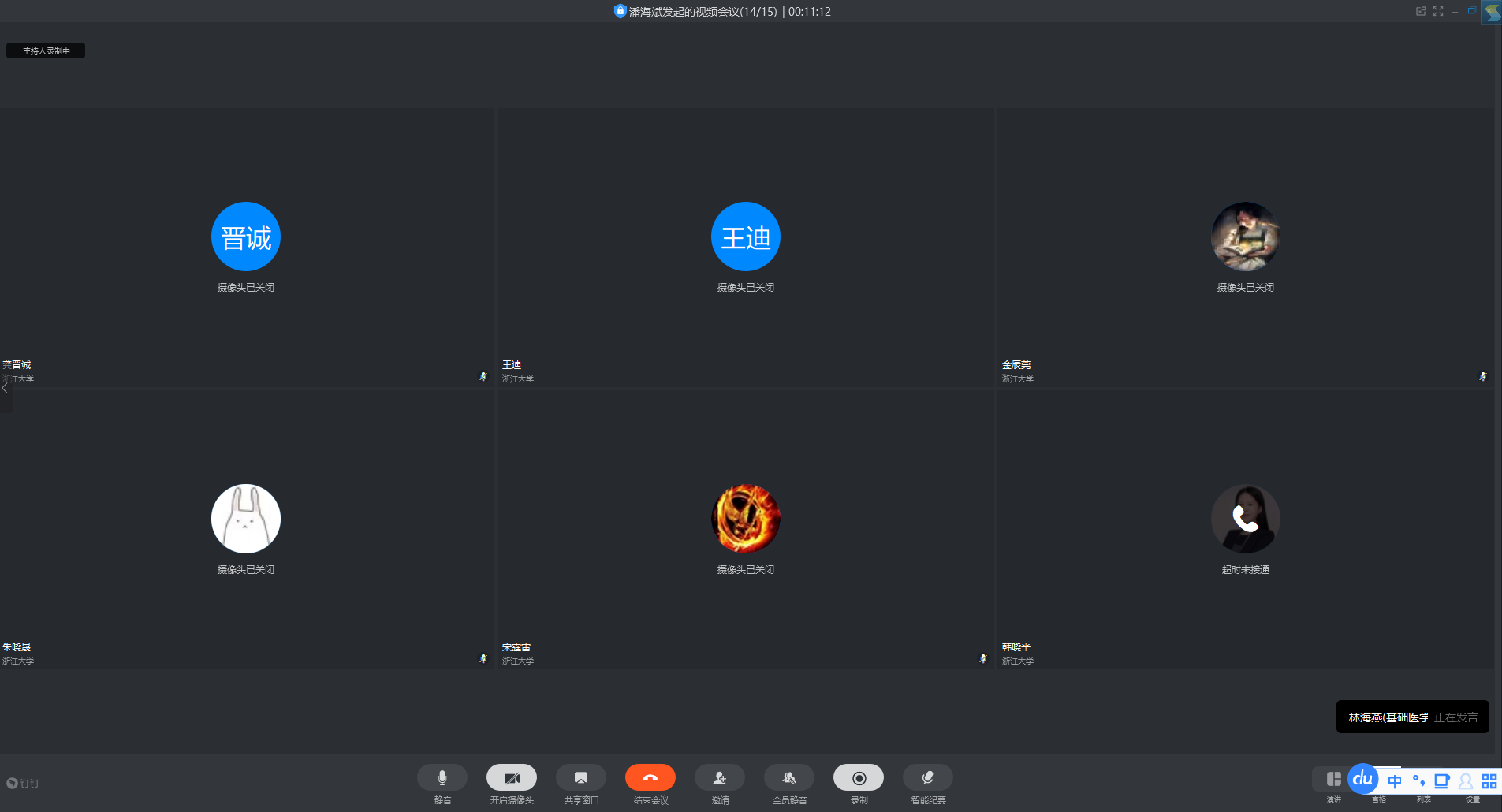Open Baidu input method toolbox grid icon
The image size is (1502, 812).
pyautogui.click(x=1489, y=781)
